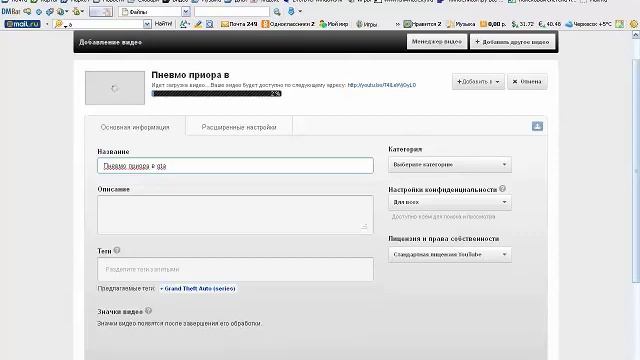Click the weather +5°C indicator

click(588, 24)
